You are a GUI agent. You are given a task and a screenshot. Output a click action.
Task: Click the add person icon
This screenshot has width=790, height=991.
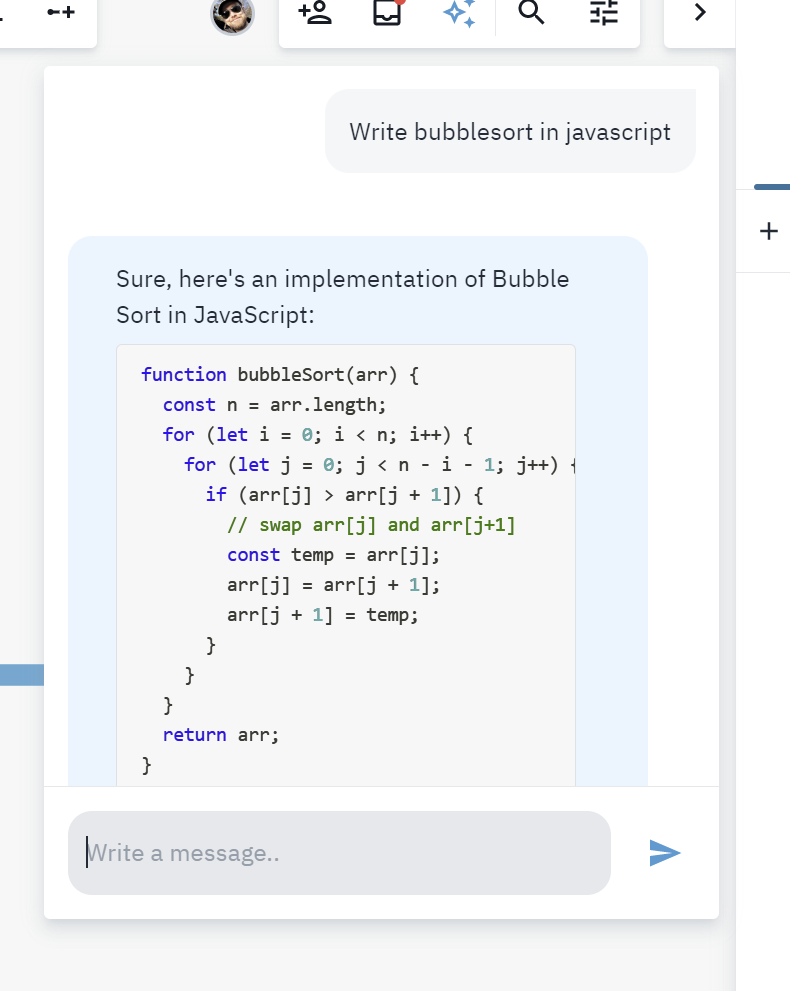[315, 12]
